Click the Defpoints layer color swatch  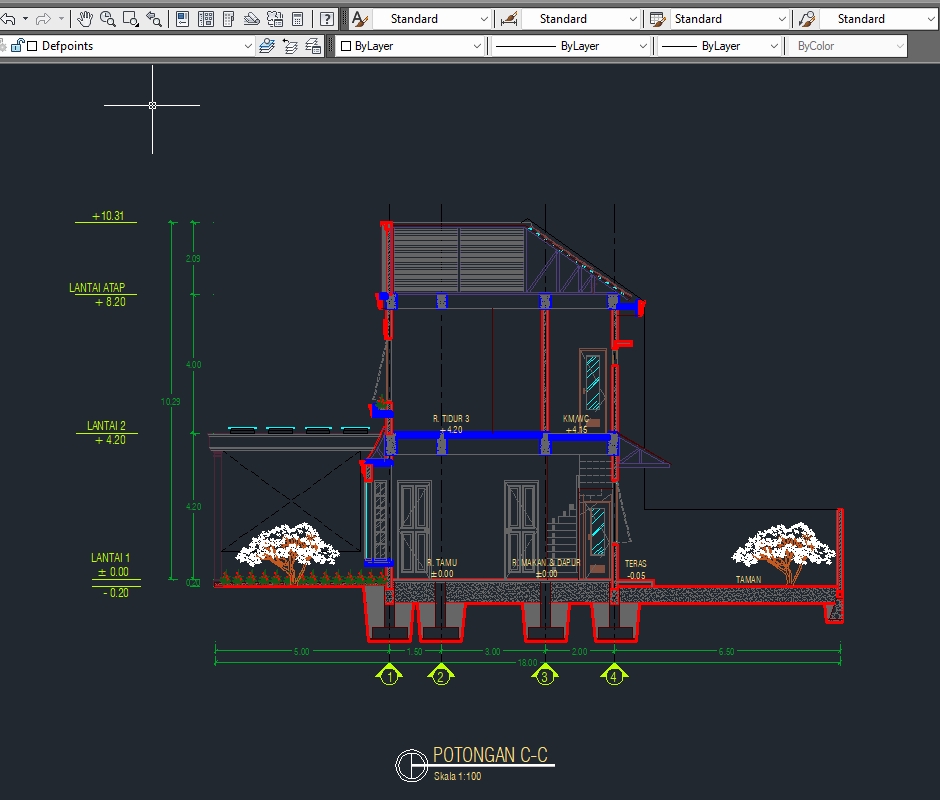32,46
